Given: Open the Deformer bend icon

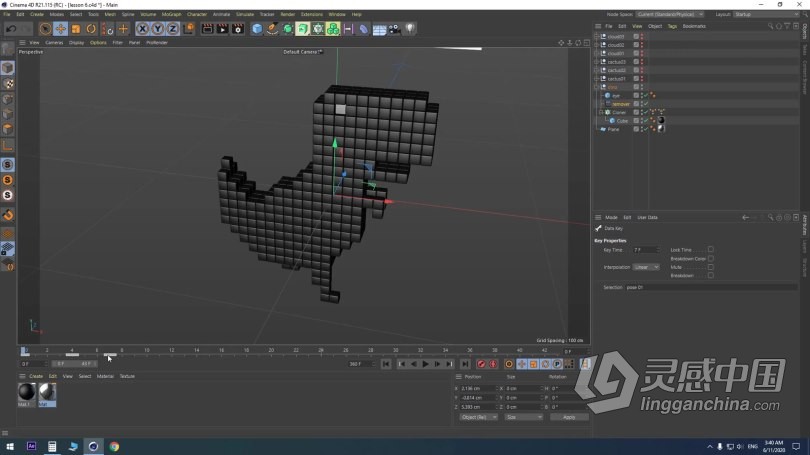Looking at the screenshot, I should click(364, 29).
